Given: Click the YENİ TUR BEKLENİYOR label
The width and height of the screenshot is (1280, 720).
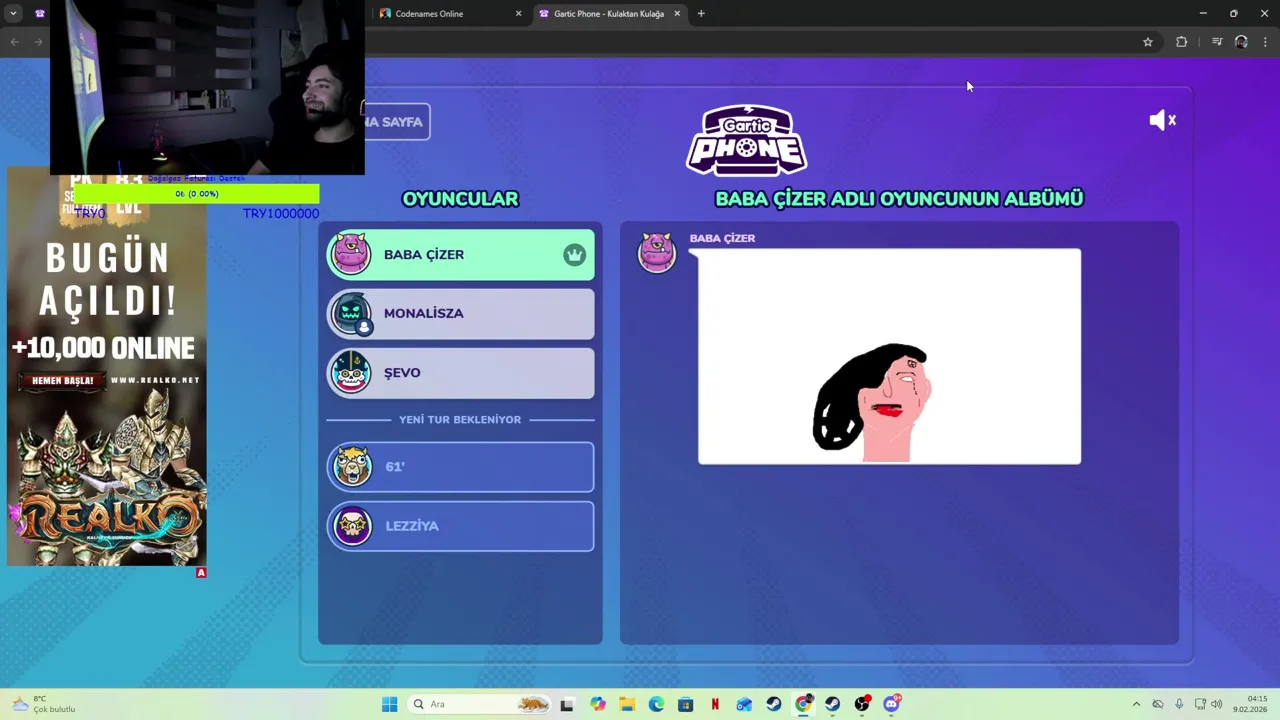Looking at the screenshot, I should click(460, 420).
